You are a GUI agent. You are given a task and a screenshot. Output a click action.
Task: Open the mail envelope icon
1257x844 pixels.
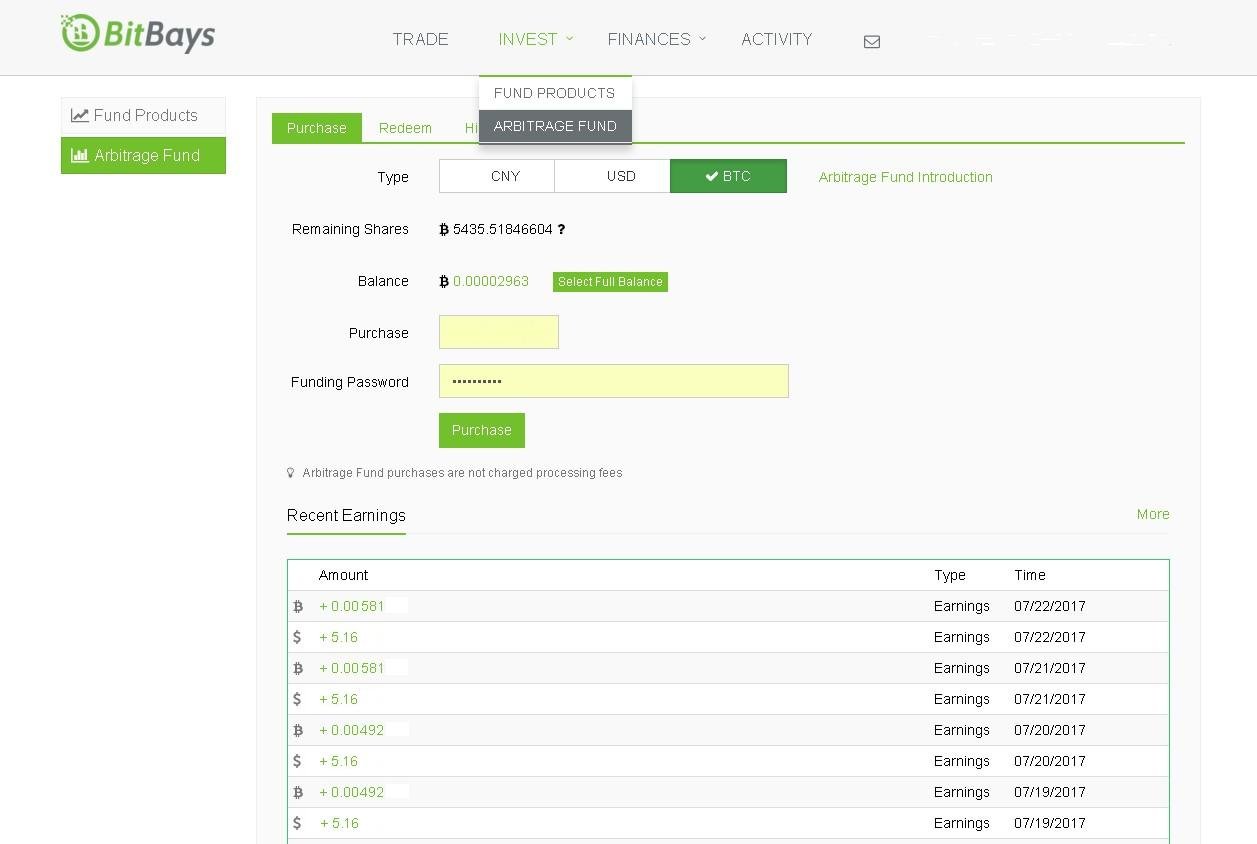tap(872, 41)
